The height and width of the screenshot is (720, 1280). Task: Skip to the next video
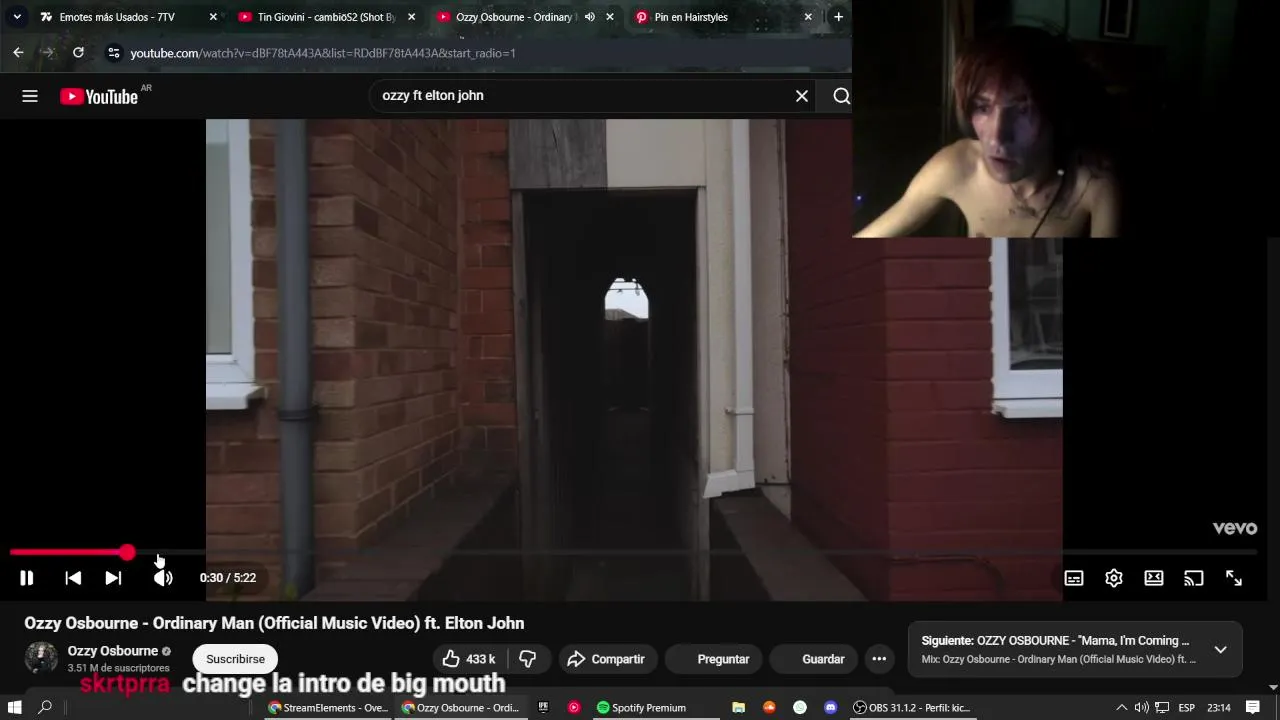(113, 578)
